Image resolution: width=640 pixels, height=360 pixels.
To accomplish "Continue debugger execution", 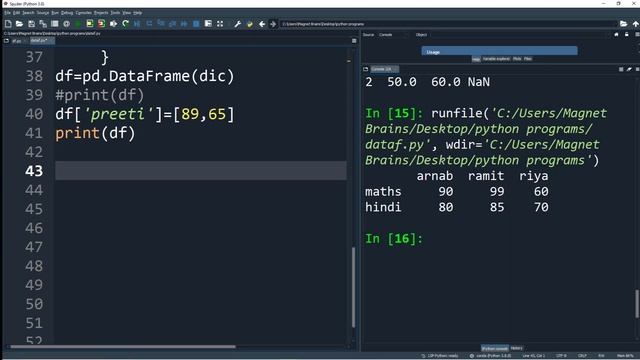I will [184, 24].
